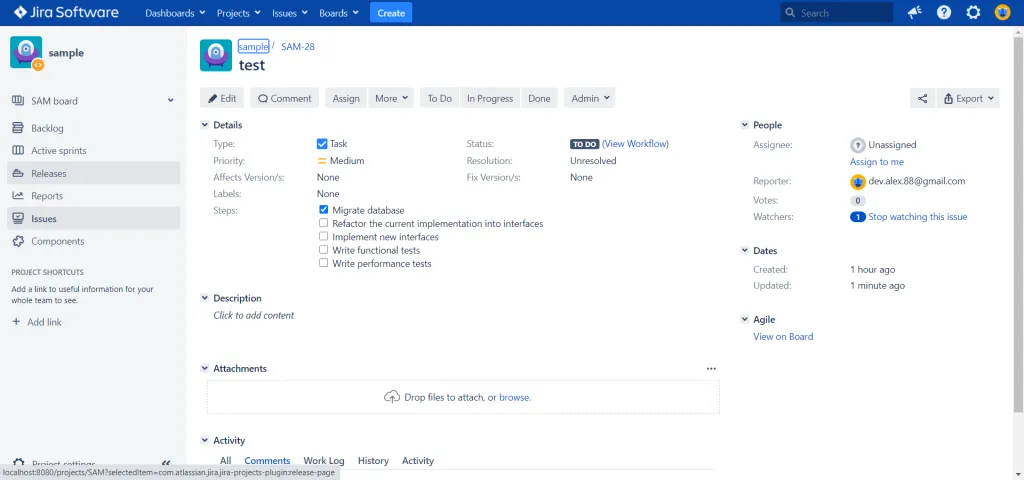The image size is (1024, 480).
Task: Collapse the Activity section
Action: coord(204,440)
